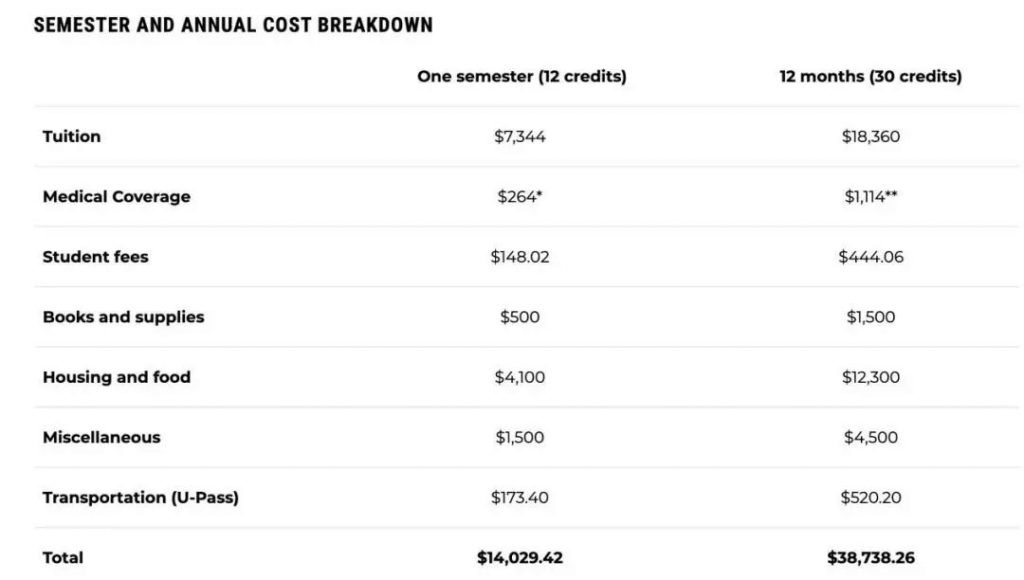
Task: Click the $148.02 student fees value
Action: tap(520, 257)
